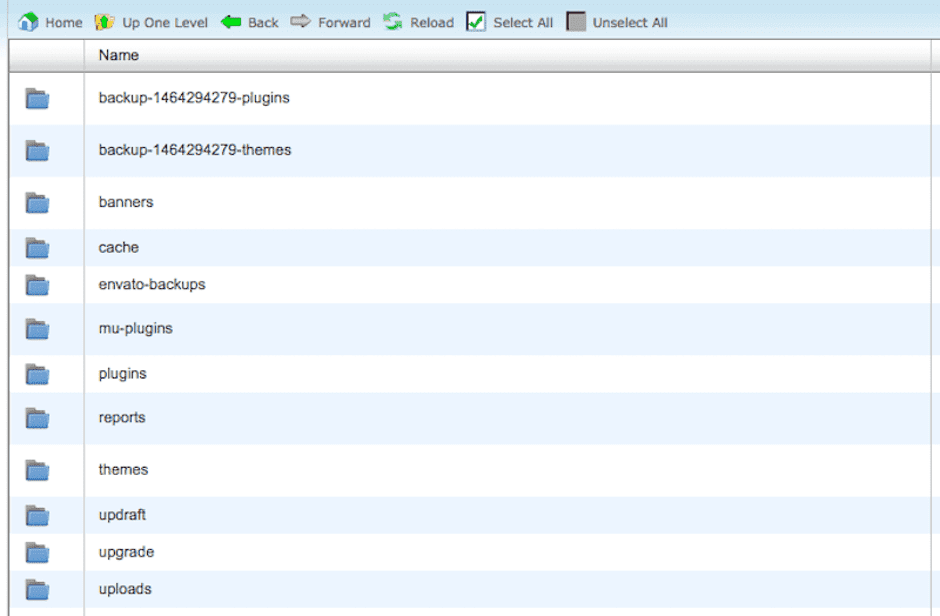Select the updraft folder name

tap(122, 515)
